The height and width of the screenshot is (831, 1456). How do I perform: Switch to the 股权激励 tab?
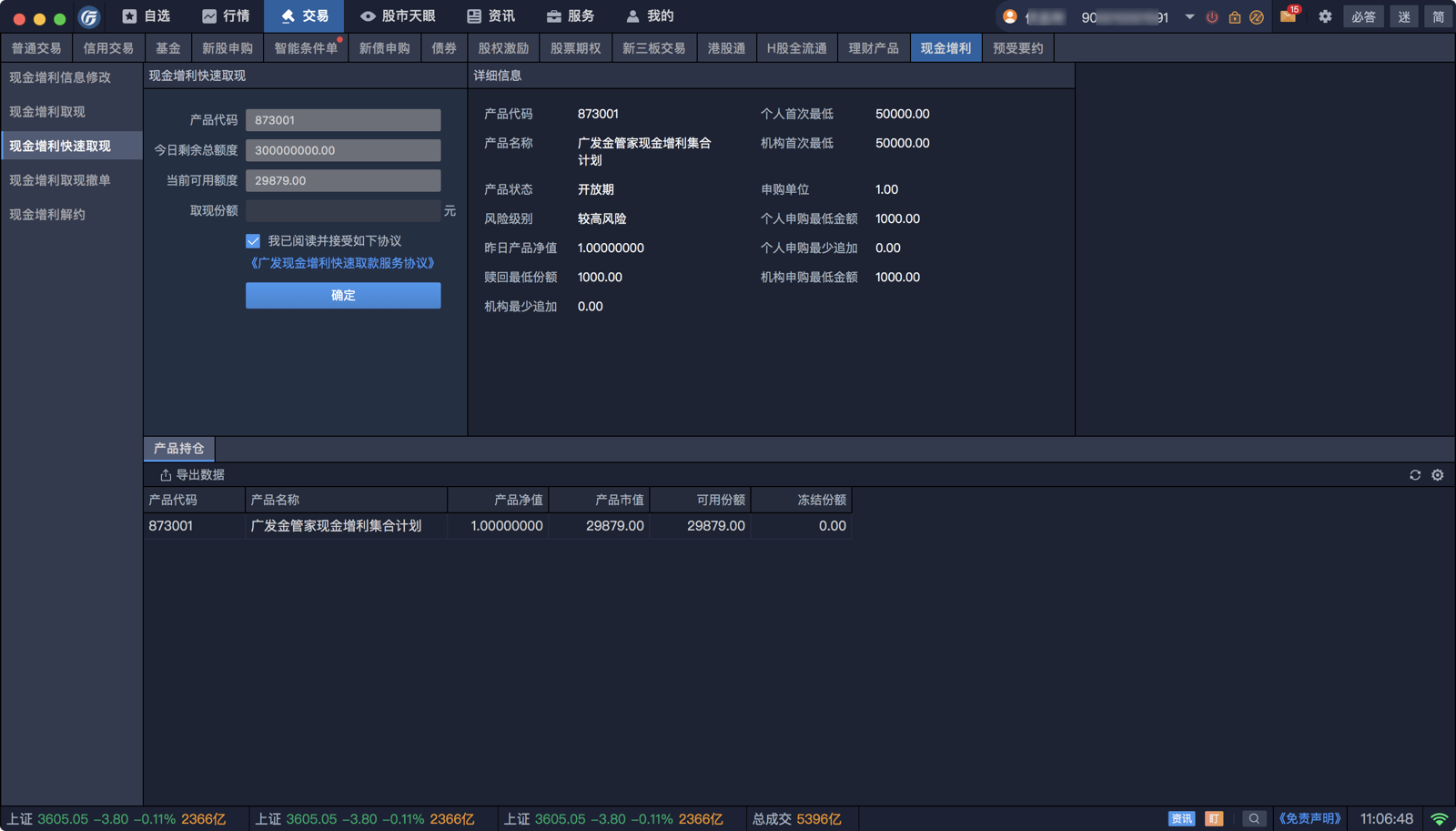[x=503, y=48]
